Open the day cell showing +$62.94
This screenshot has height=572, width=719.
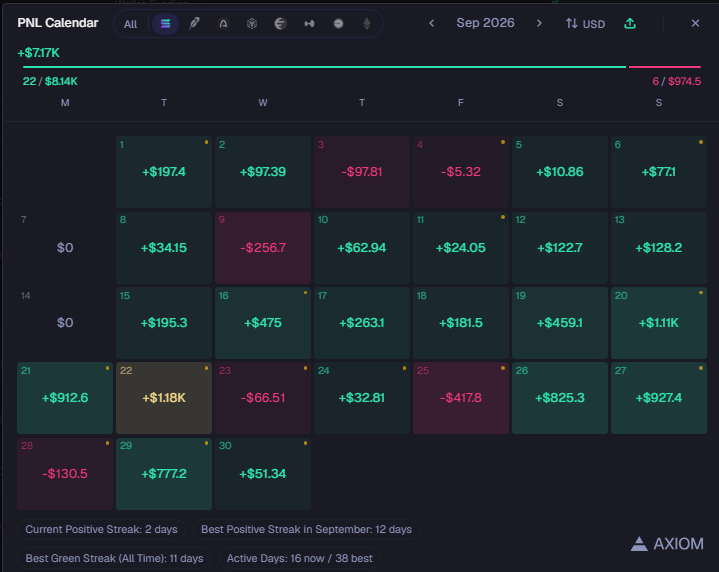pyautogui.click(x=362, y=248)
